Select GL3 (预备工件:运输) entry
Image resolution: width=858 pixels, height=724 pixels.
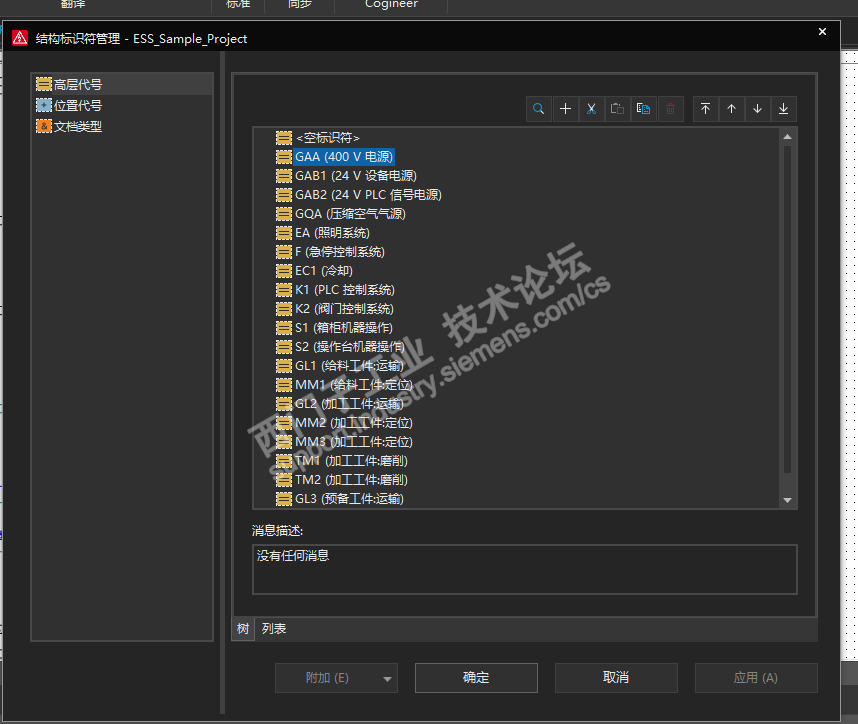349,499
